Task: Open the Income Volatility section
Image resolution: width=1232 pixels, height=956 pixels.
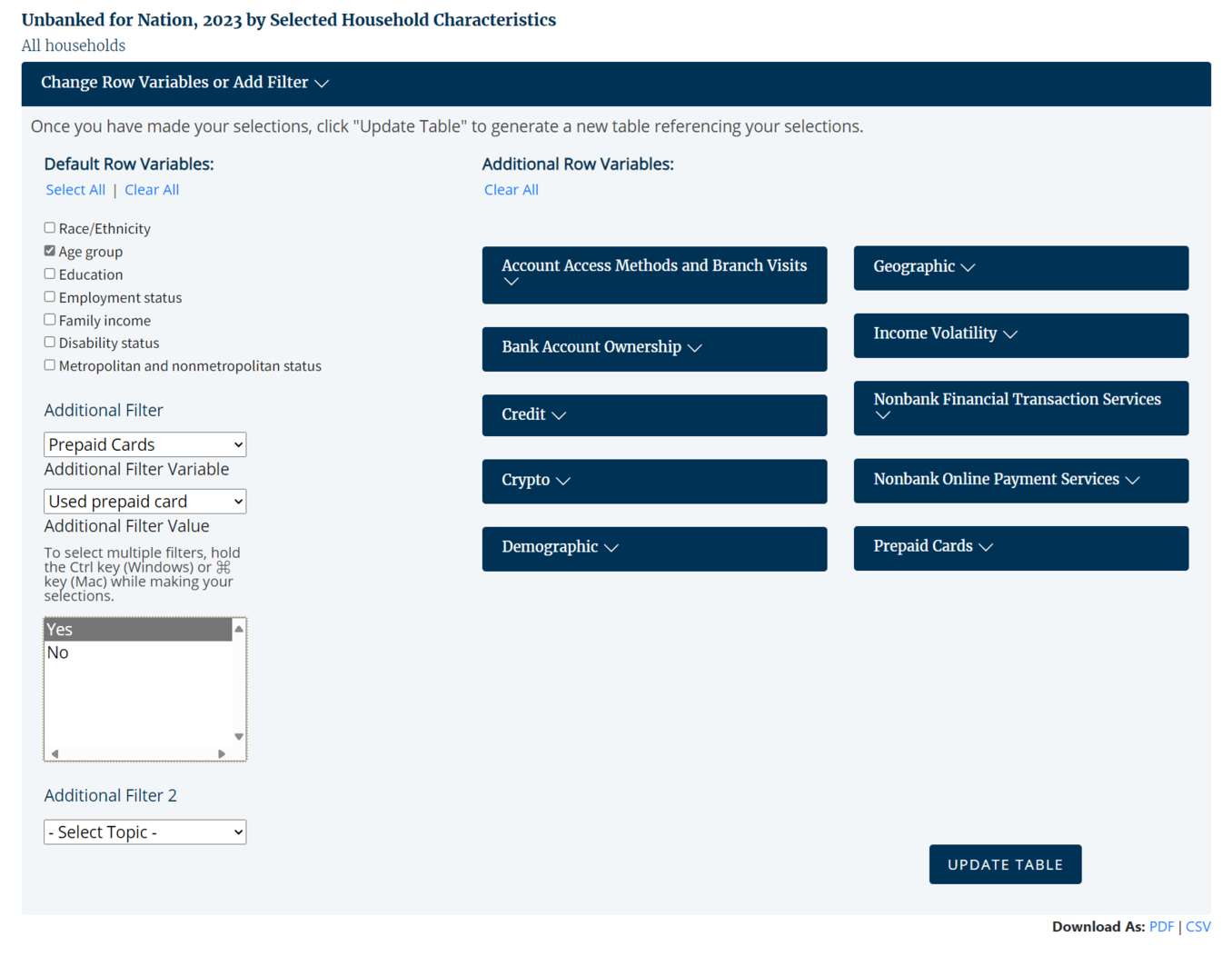Action: pos(1021,335)
